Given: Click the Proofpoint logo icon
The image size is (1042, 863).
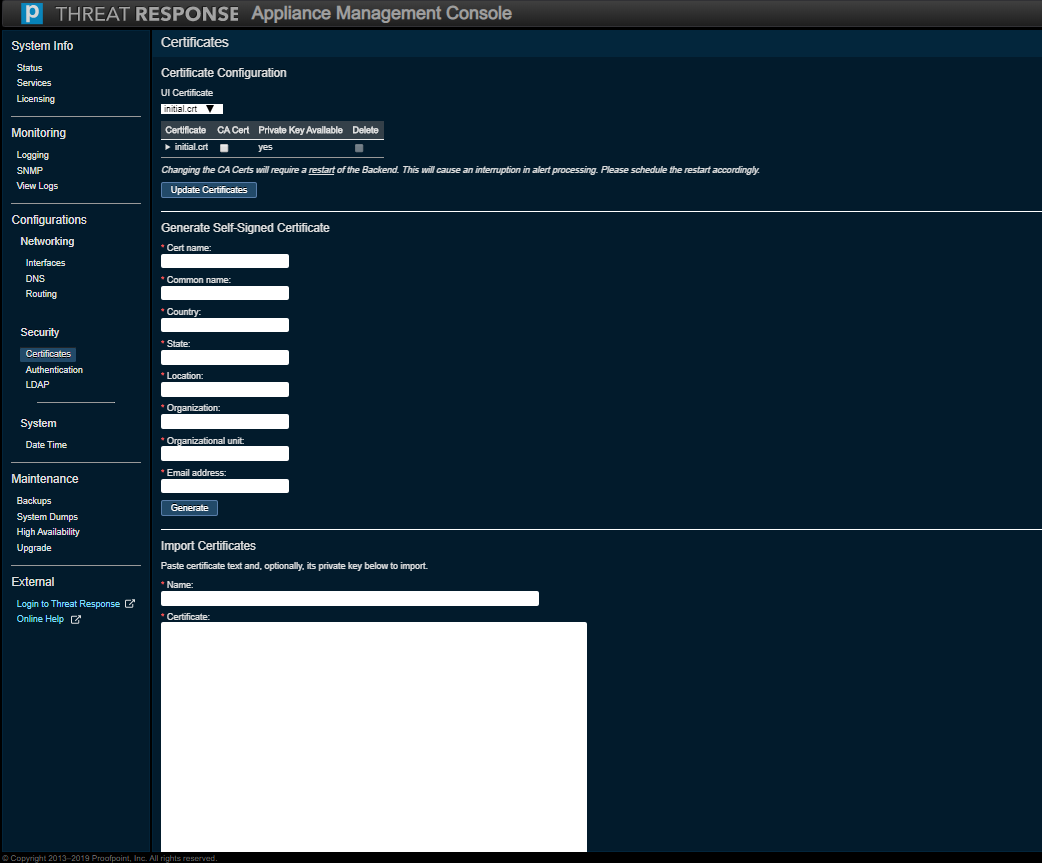Looking at the screenshot, I should pyautogui.click(x=32, y=14).
